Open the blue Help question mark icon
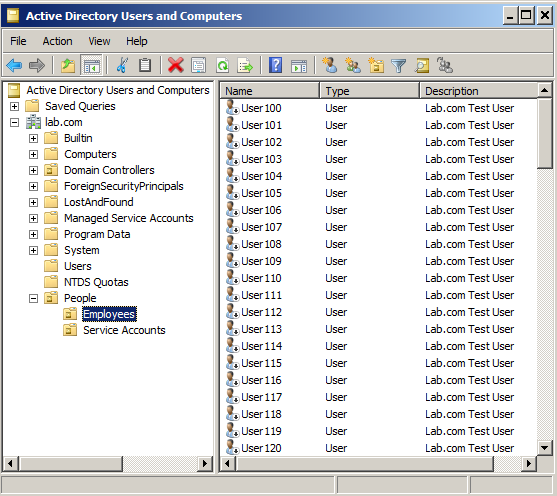557x496 pixels. tap(275, 65)
